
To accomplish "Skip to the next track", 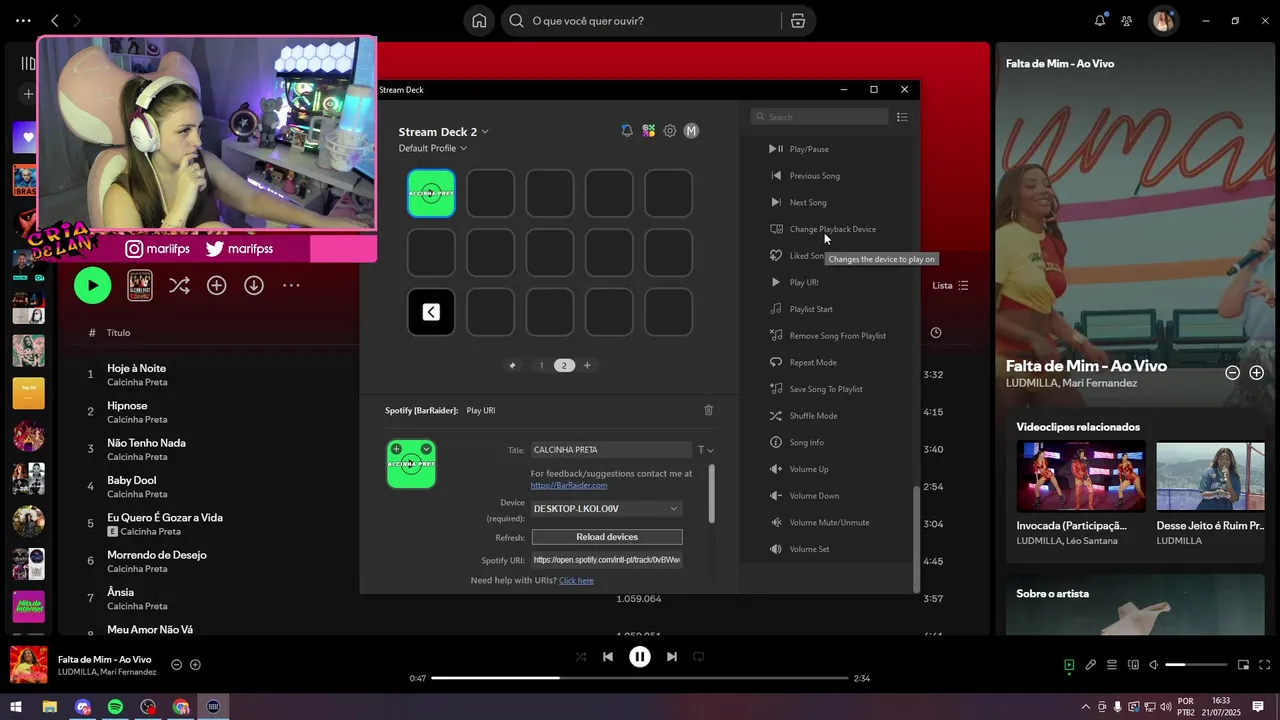I will click(672, 657).
